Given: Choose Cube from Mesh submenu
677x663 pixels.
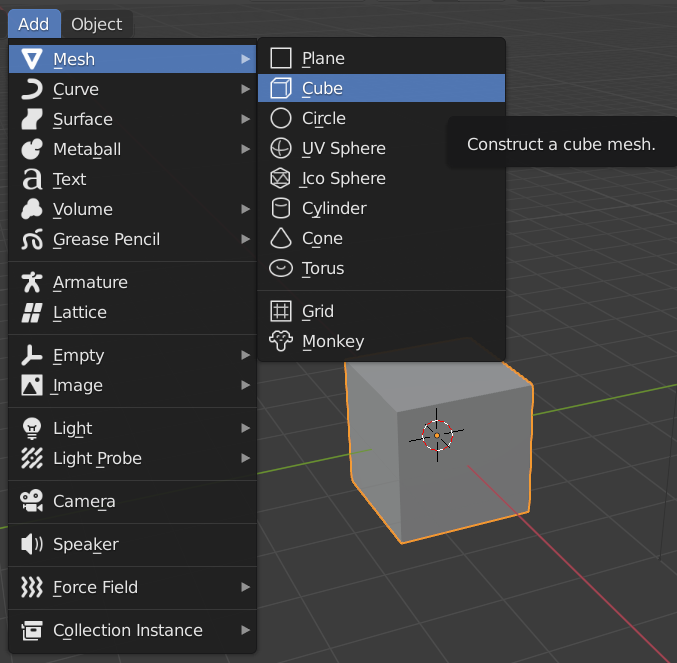Looking at the screenshot, I should click(381, 88).
